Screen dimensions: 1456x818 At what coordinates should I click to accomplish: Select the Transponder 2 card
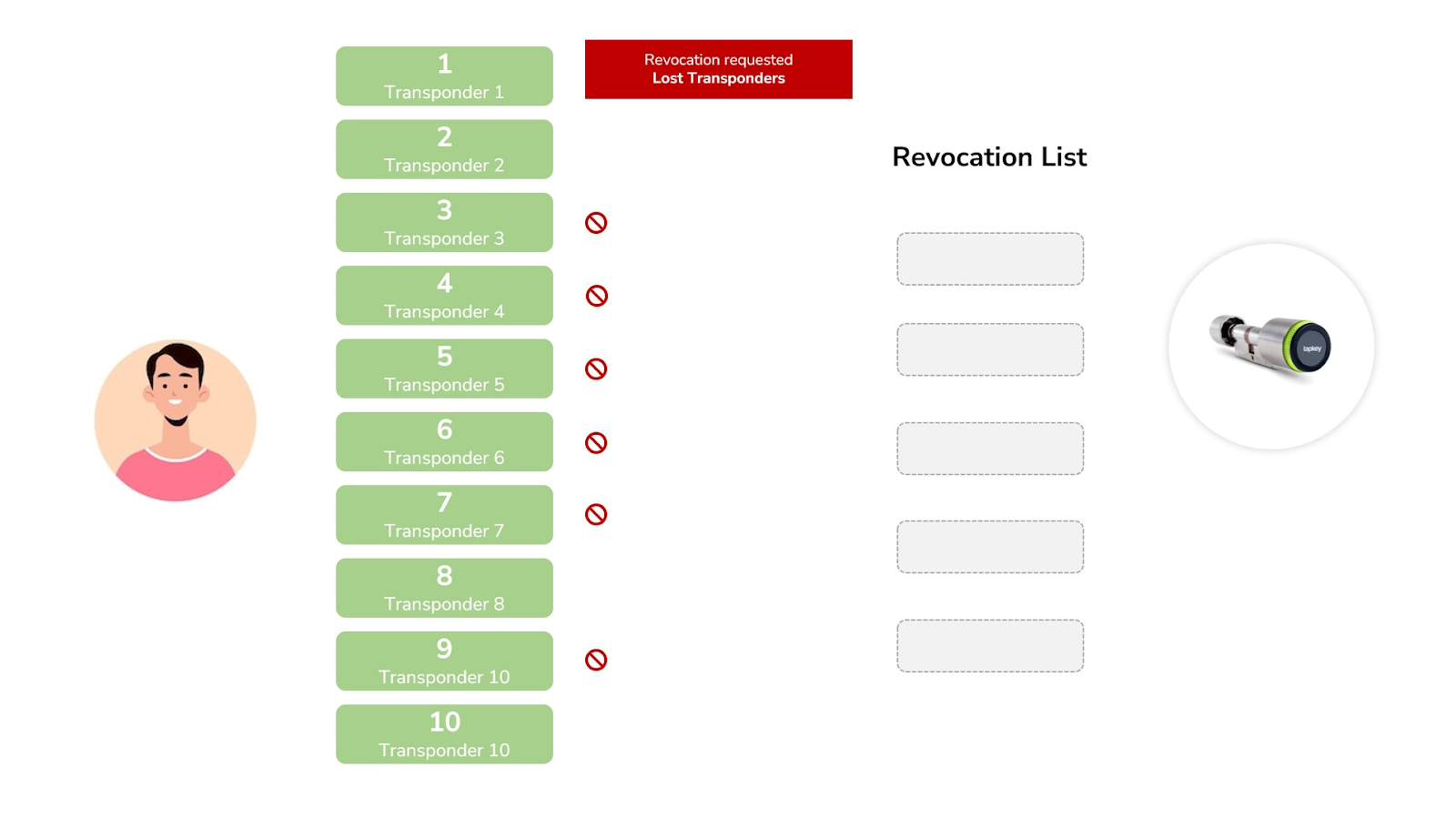point(444,149)
